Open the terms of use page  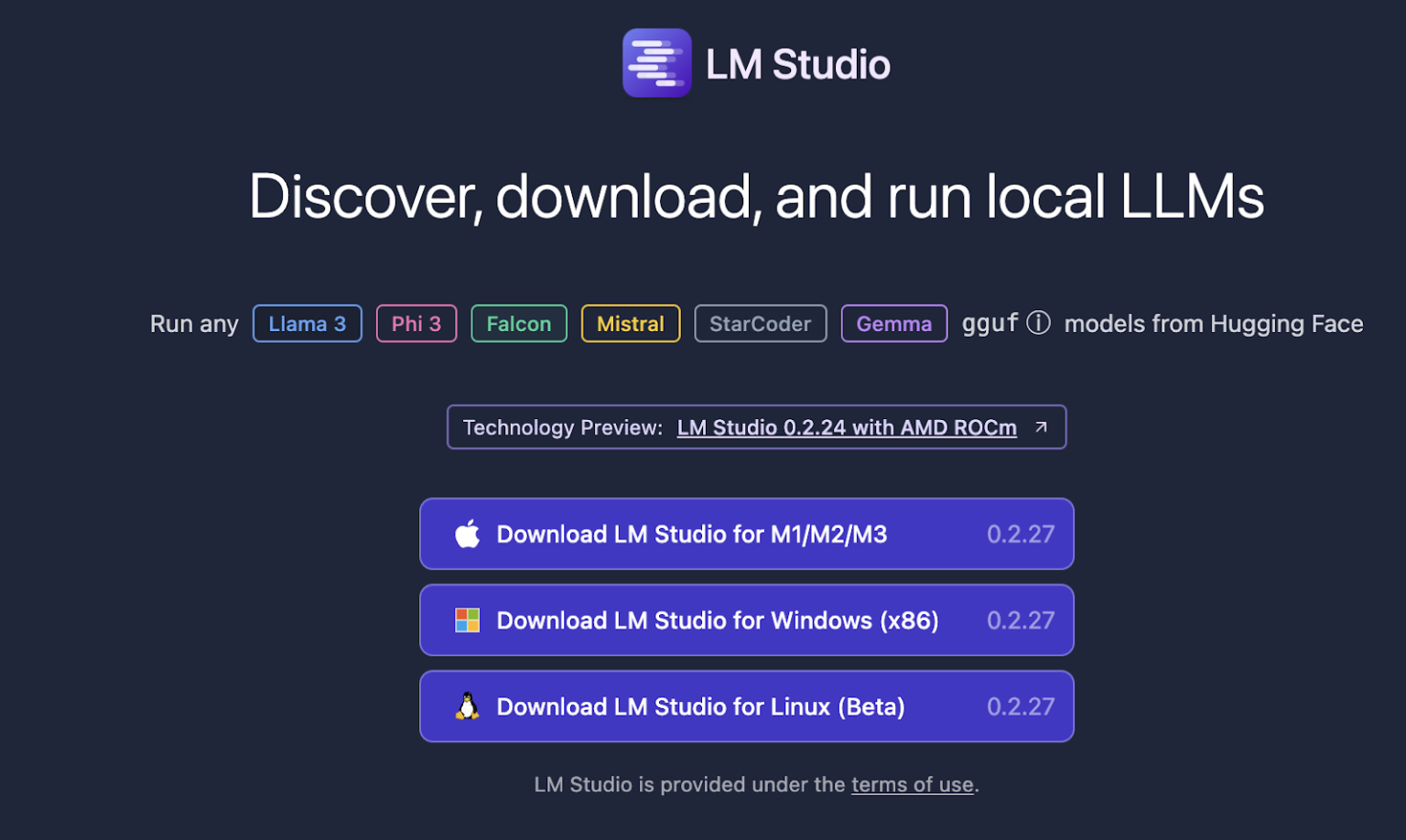[x=912, y=784]
